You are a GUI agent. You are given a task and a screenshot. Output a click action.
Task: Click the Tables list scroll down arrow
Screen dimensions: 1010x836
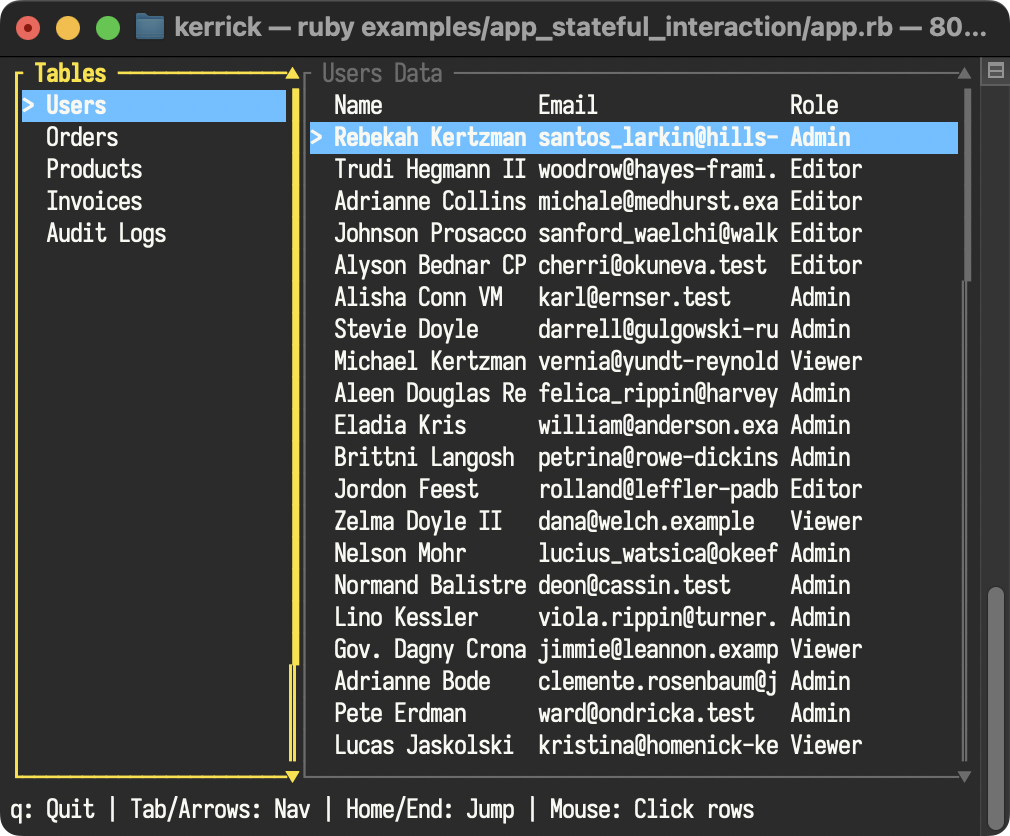click(292, 776)
